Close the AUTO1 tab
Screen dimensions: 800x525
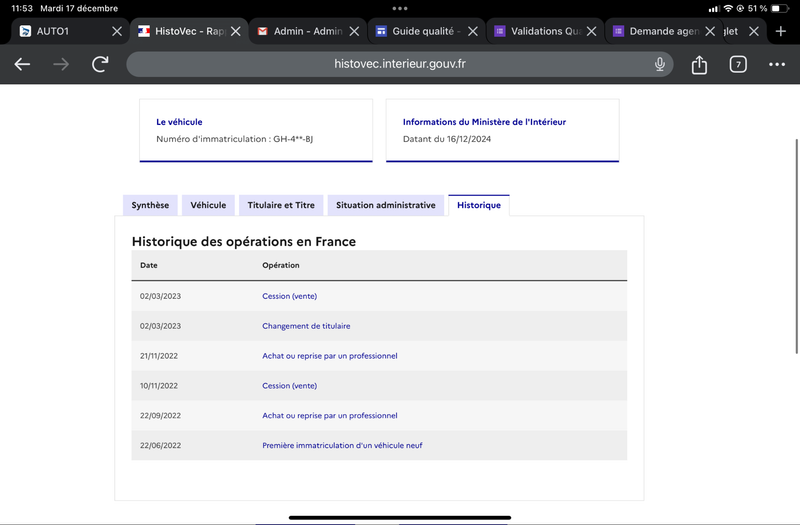[x=117, y=31]
